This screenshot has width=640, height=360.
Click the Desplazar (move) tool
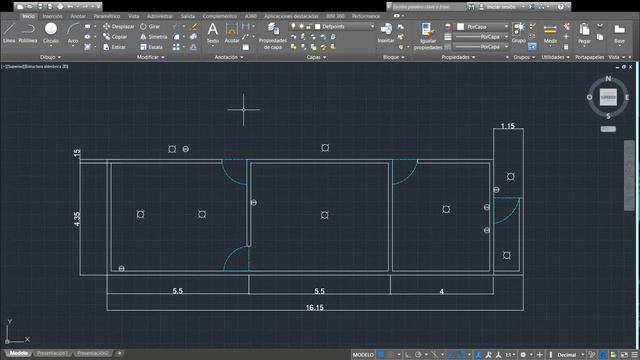118,26
